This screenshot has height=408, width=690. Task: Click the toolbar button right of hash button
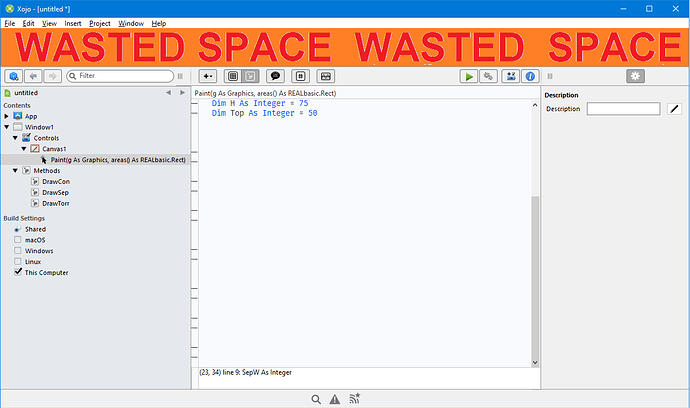326,76
